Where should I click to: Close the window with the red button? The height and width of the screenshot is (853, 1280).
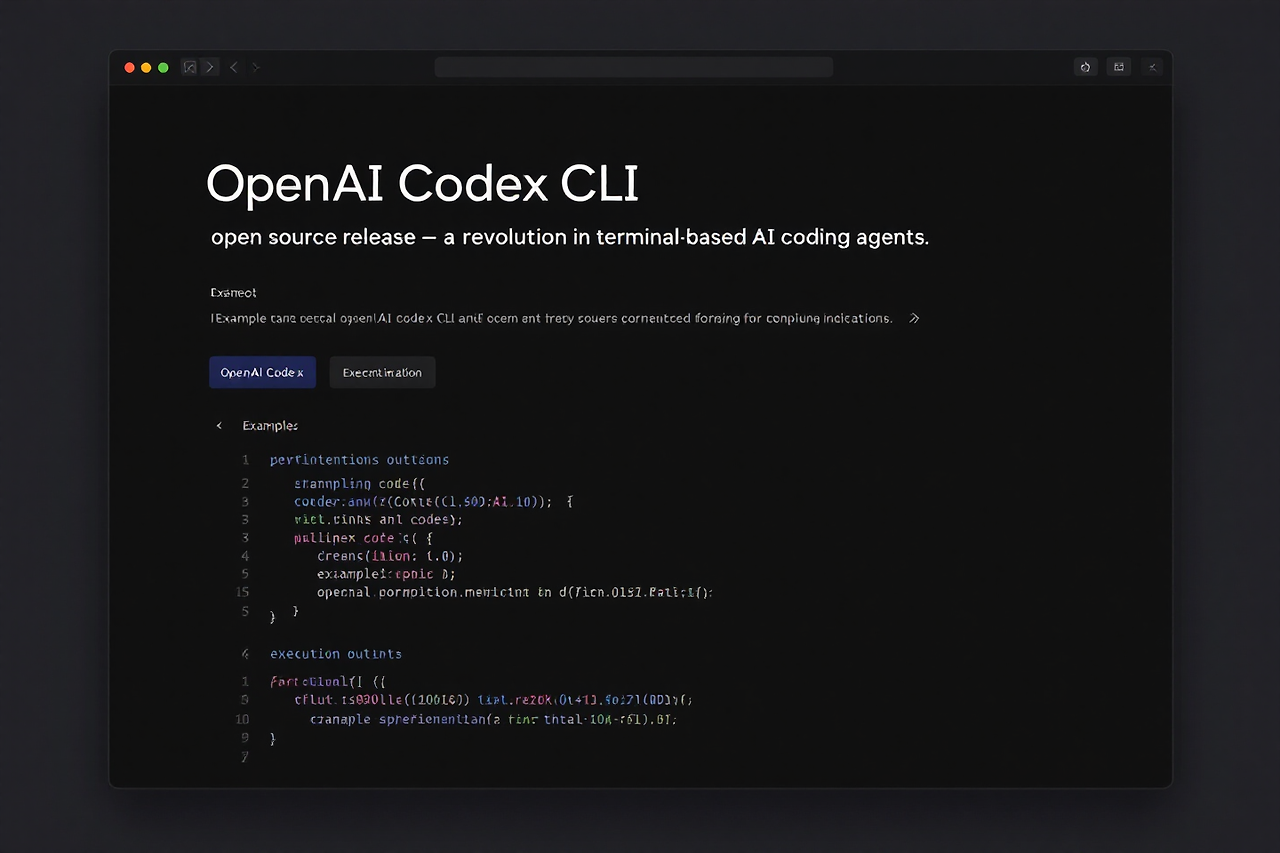point(129,67)
